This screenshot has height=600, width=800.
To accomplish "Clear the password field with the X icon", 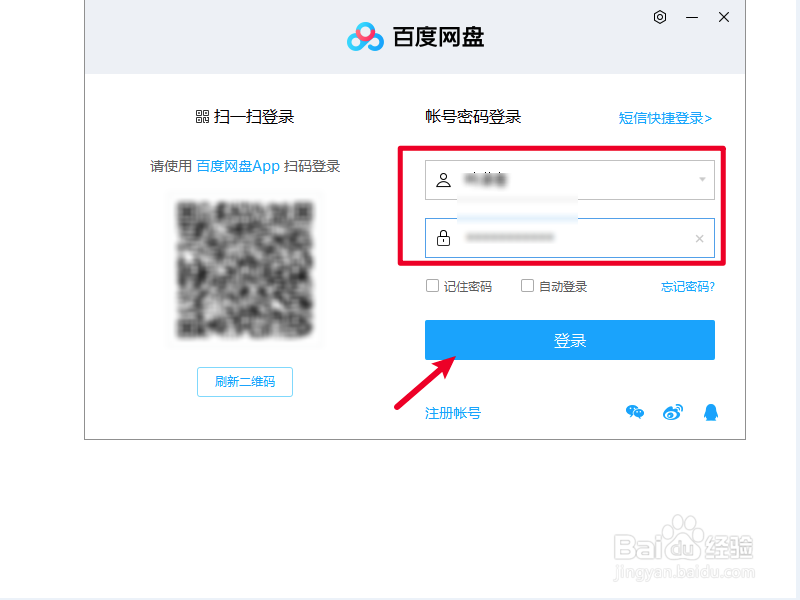I will (x=699, y=238).
